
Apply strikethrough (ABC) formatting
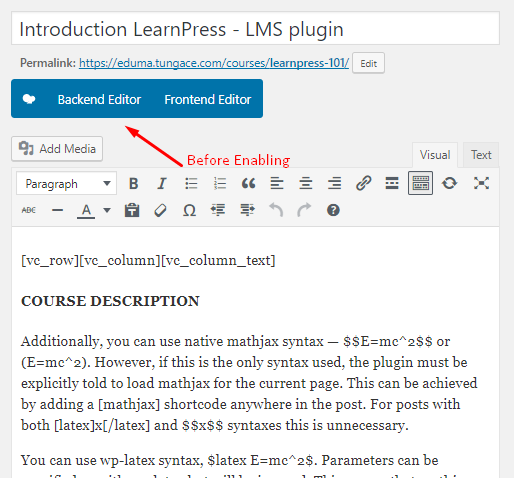tap(29, 210)
